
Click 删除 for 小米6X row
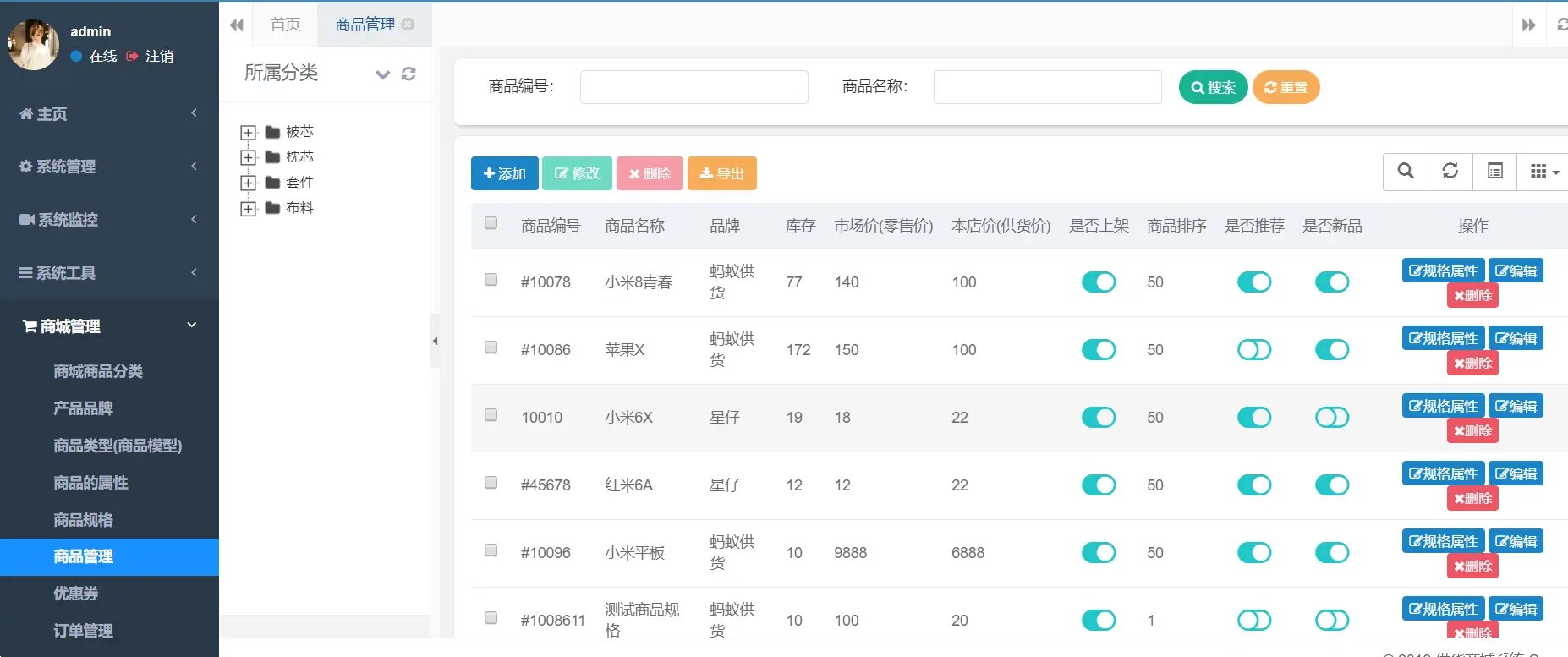(1472, 430)
